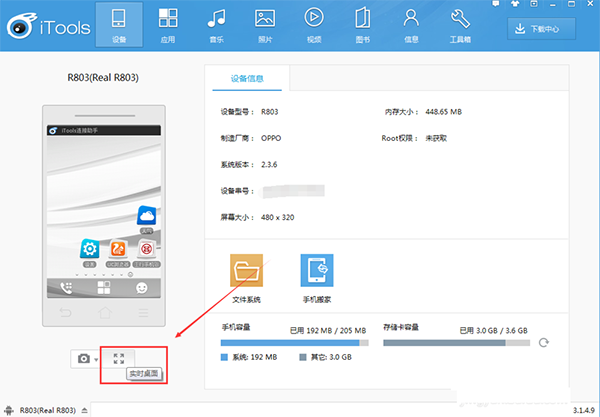The width and height of the screenshot is (600, 417).
Task: Switch to the 应用 (Apps) section
Action: [169, 26]
